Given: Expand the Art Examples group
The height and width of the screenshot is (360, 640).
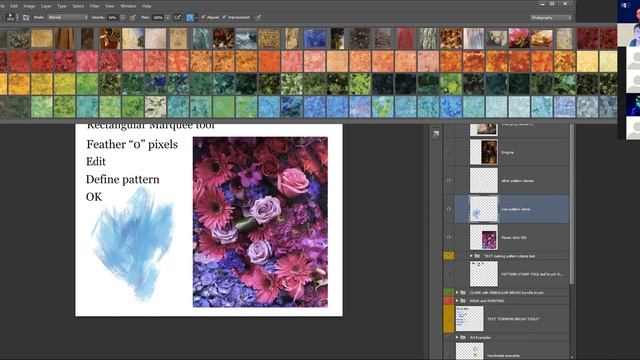Looking at the screenshot, I should click(x=457, y=338).
